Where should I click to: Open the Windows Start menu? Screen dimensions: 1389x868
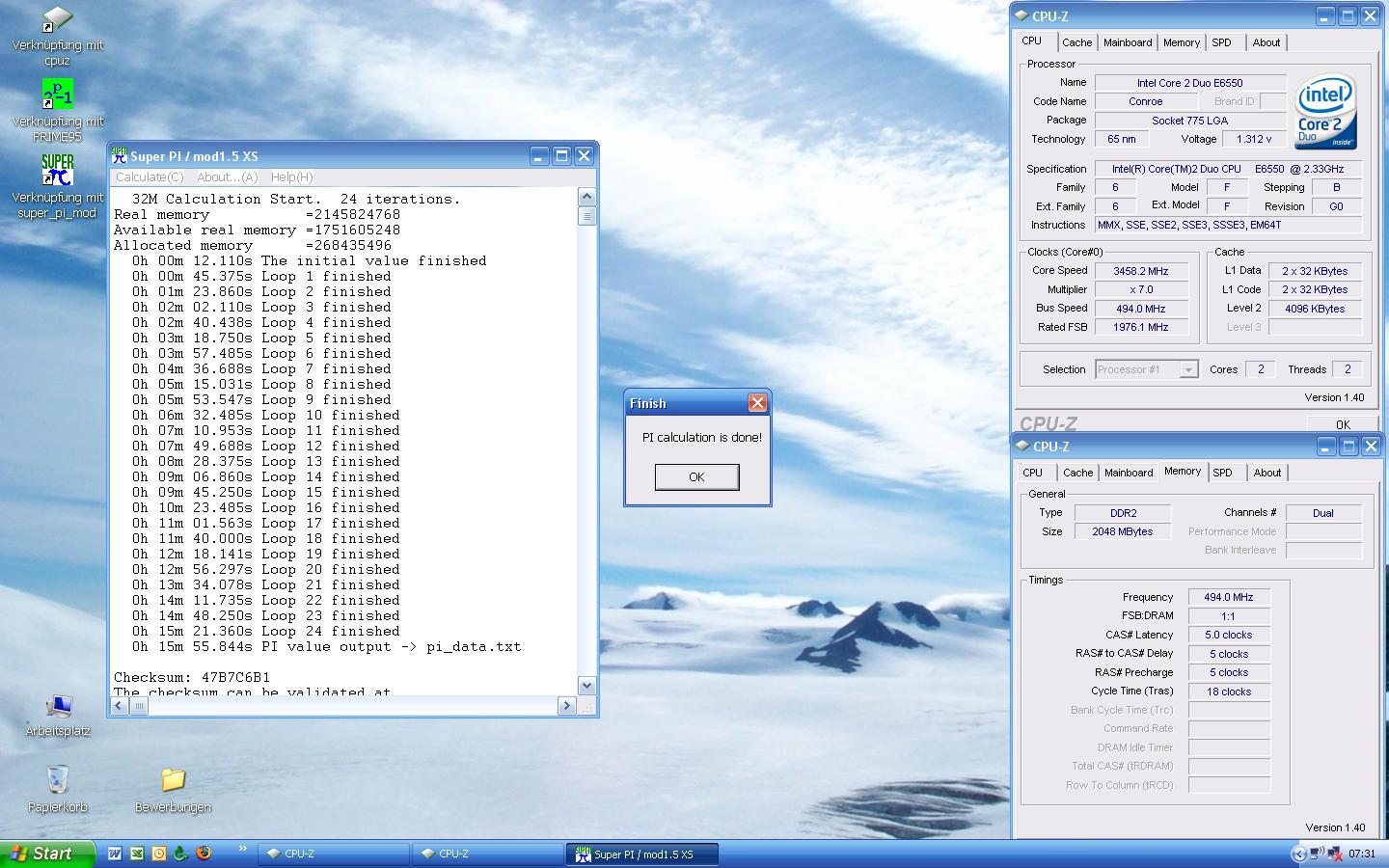(48, 854)
